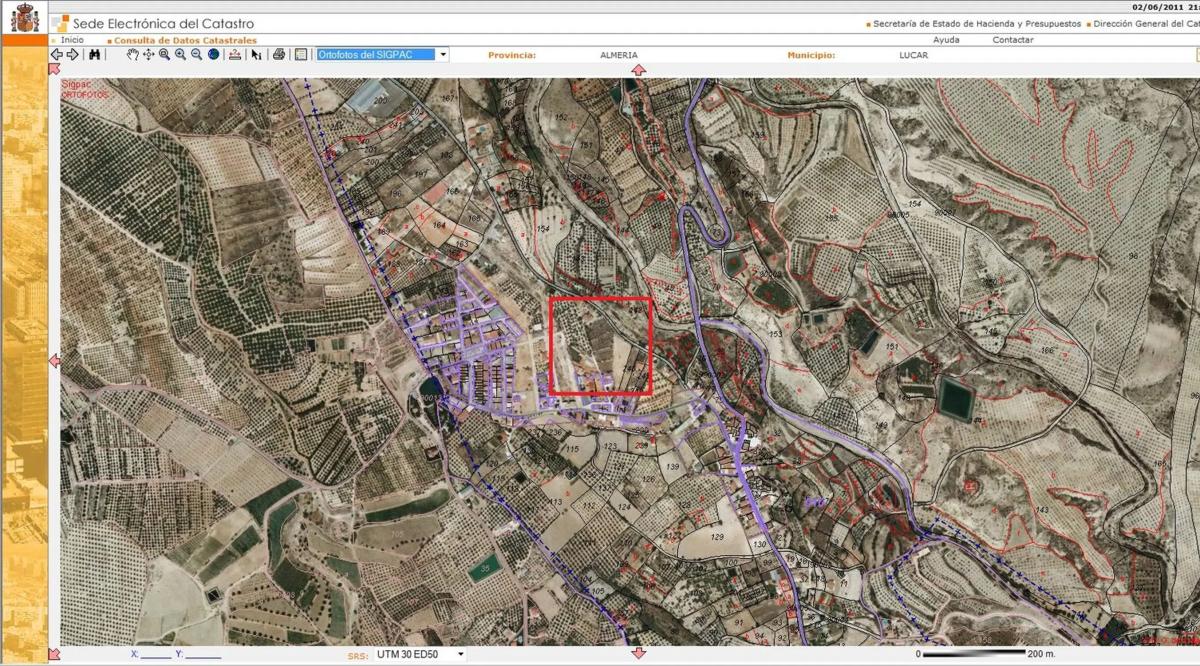1200x666 pixels.
Task: Pan map west with left edge arrow
Action: 55,361
